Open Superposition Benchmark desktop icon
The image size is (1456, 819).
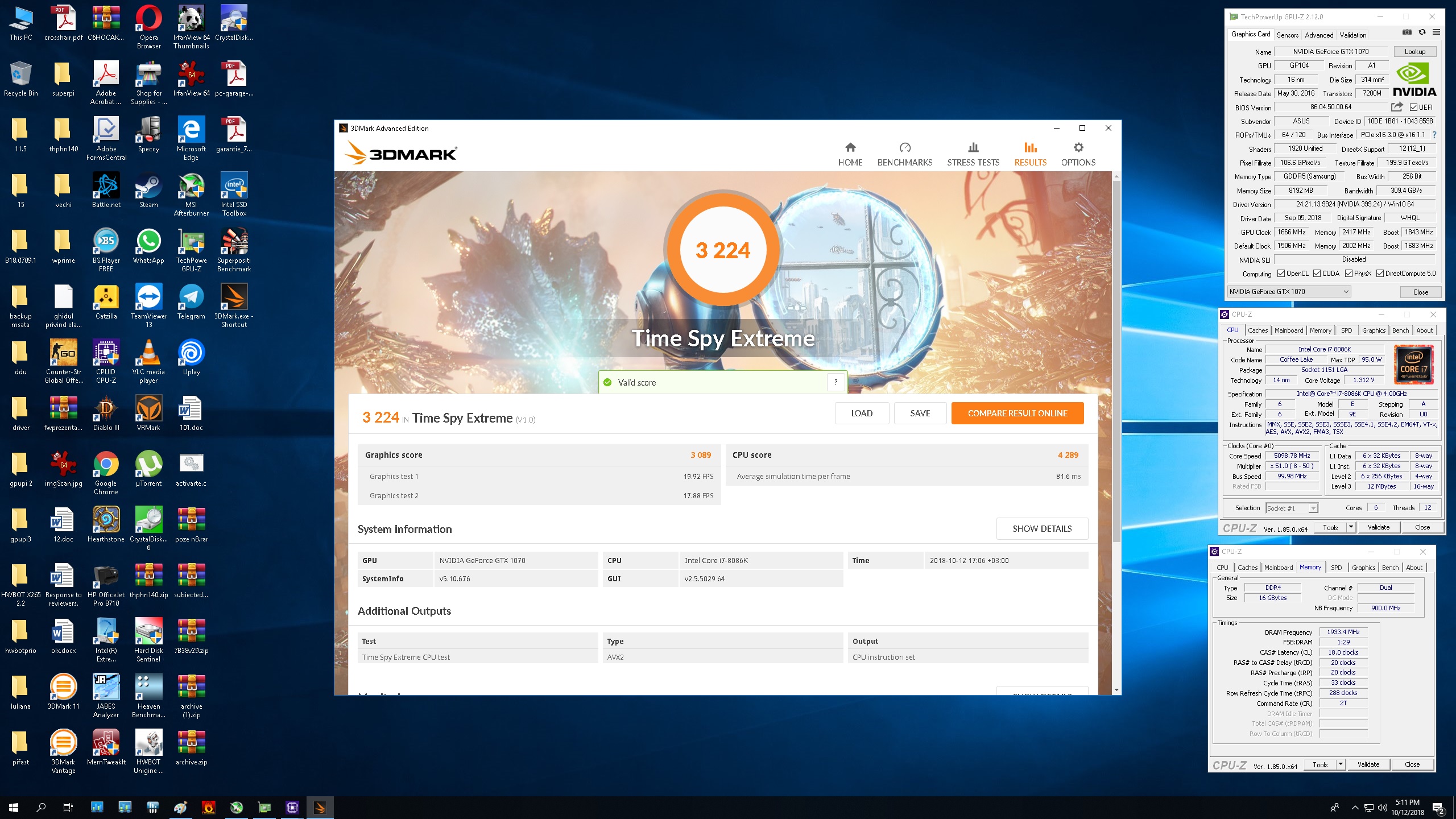click(234, 250)
